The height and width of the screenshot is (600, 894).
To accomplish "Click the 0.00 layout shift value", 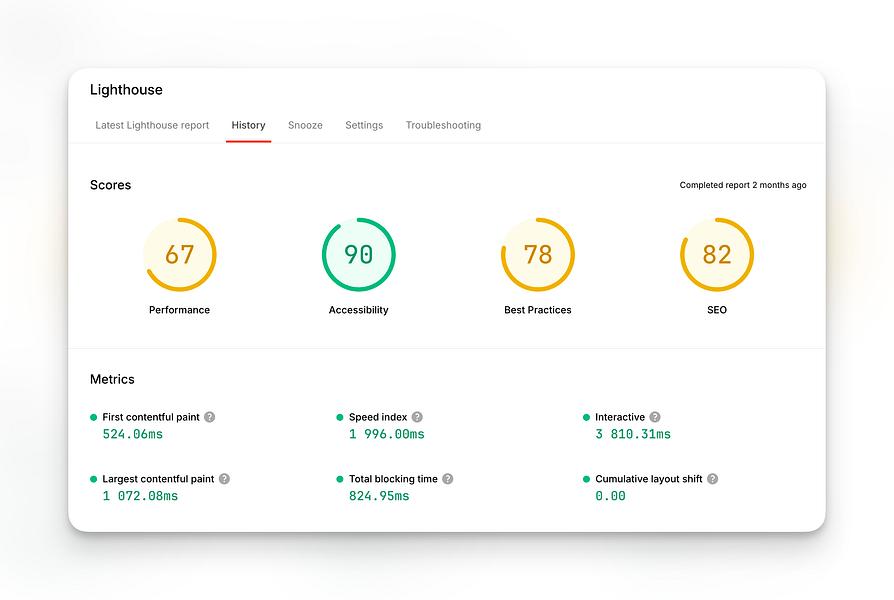I will [x=611, y=496].
